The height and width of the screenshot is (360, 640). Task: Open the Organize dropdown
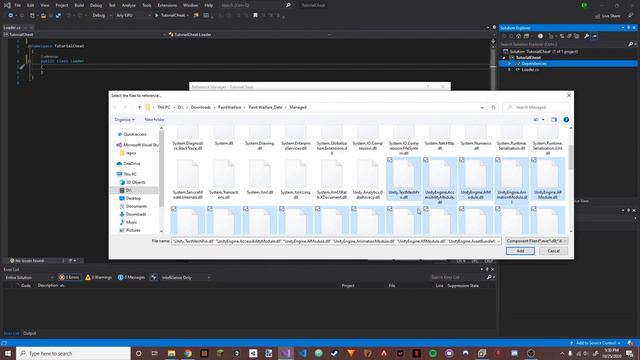pos(124,120)
